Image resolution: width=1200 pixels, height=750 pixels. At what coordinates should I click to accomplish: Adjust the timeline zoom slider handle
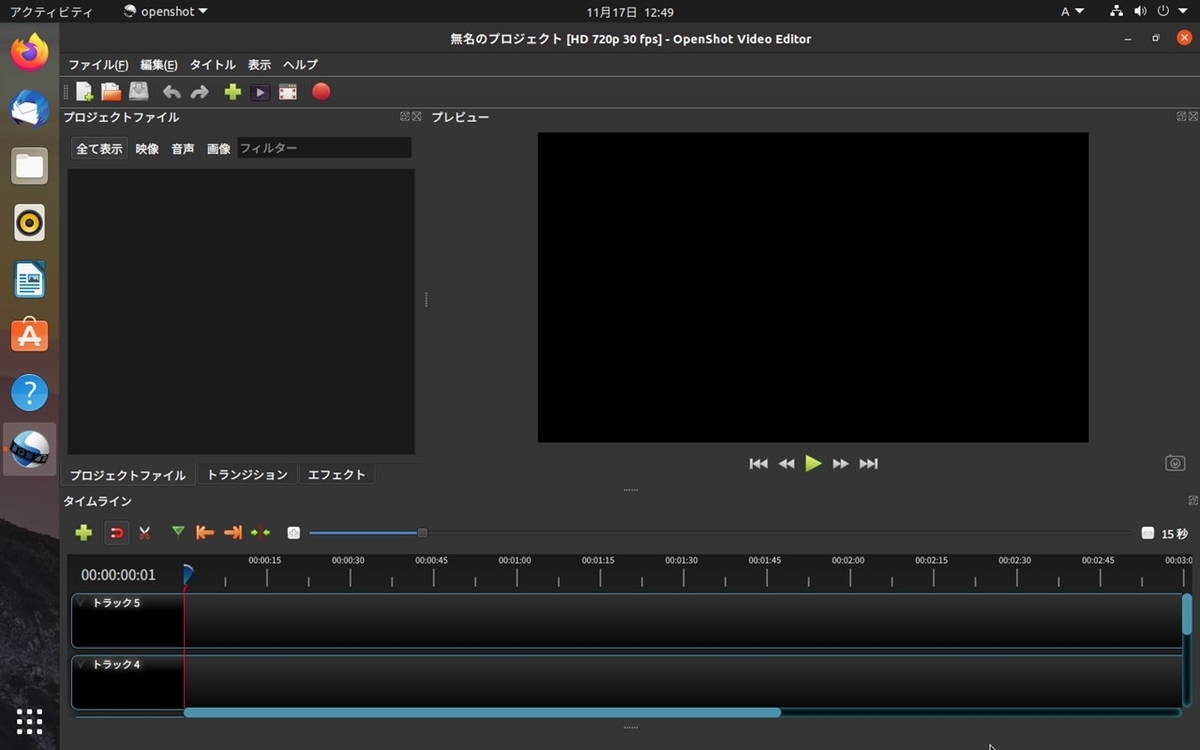pos(422,533)
